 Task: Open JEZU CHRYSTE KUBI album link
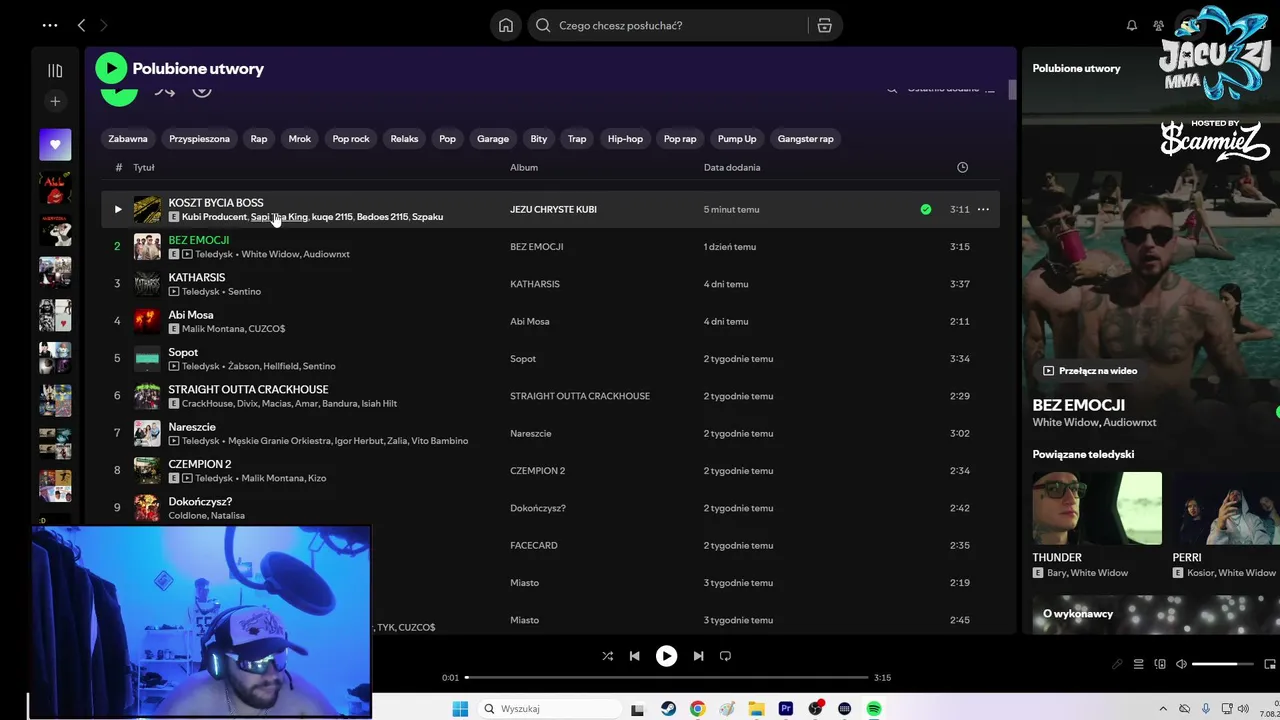tap(553, 210)
